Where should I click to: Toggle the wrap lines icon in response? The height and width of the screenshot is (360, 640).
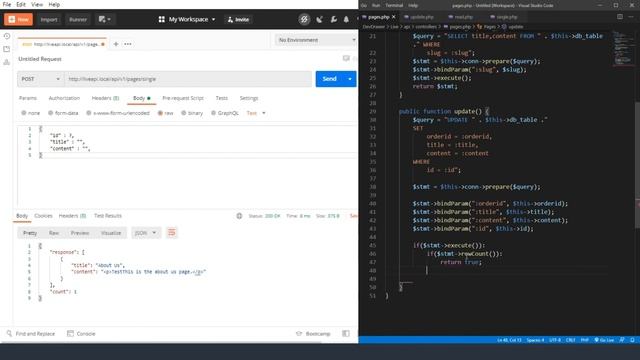click(x=171, y=233)
